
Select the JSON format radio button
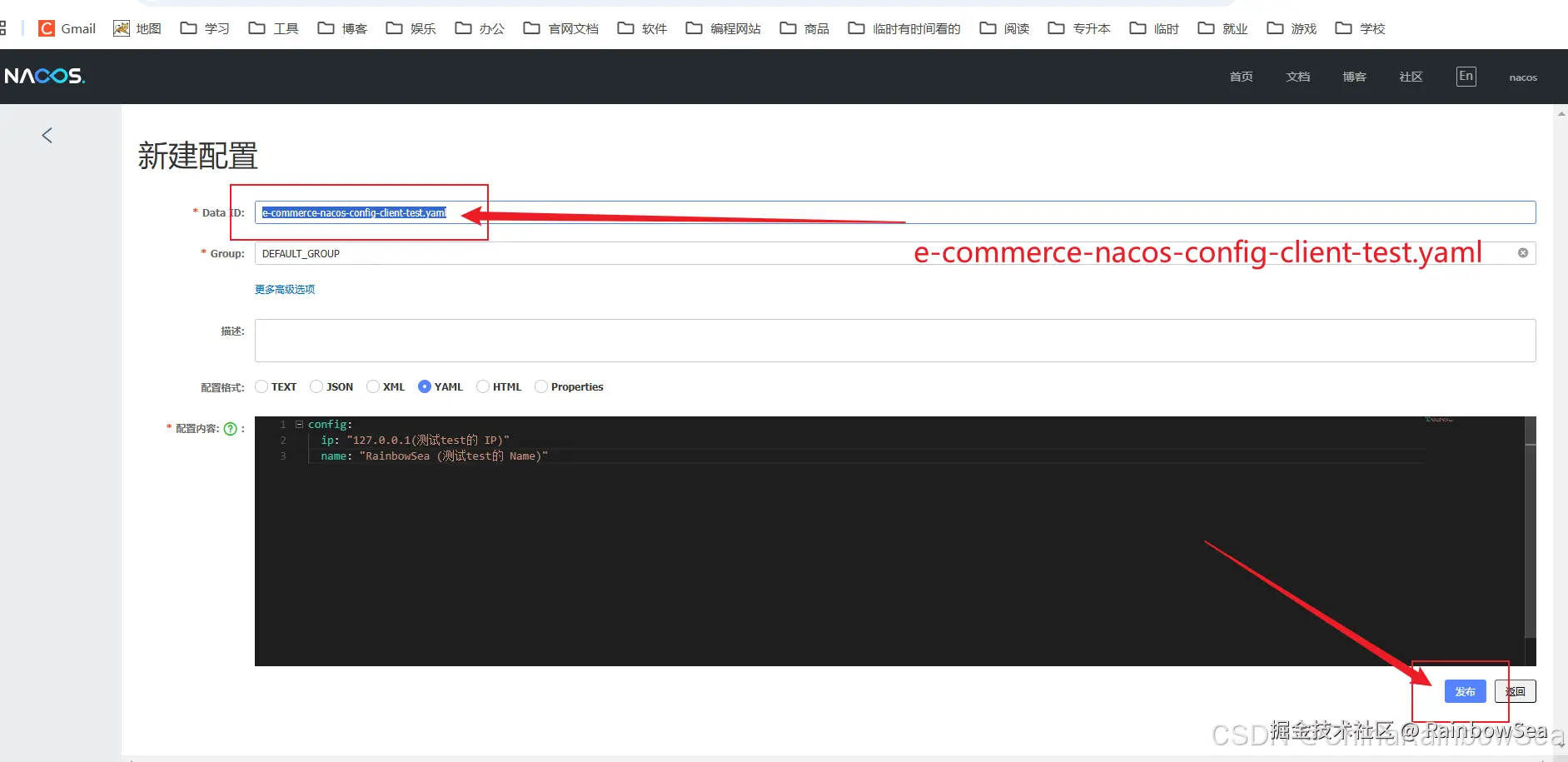click(316, 386)
